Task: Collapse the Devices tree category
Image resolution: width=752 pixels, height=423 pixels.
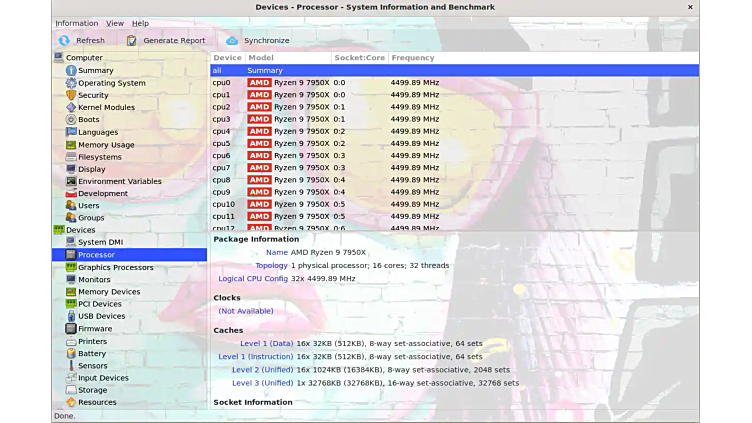Action: (59, 230)
